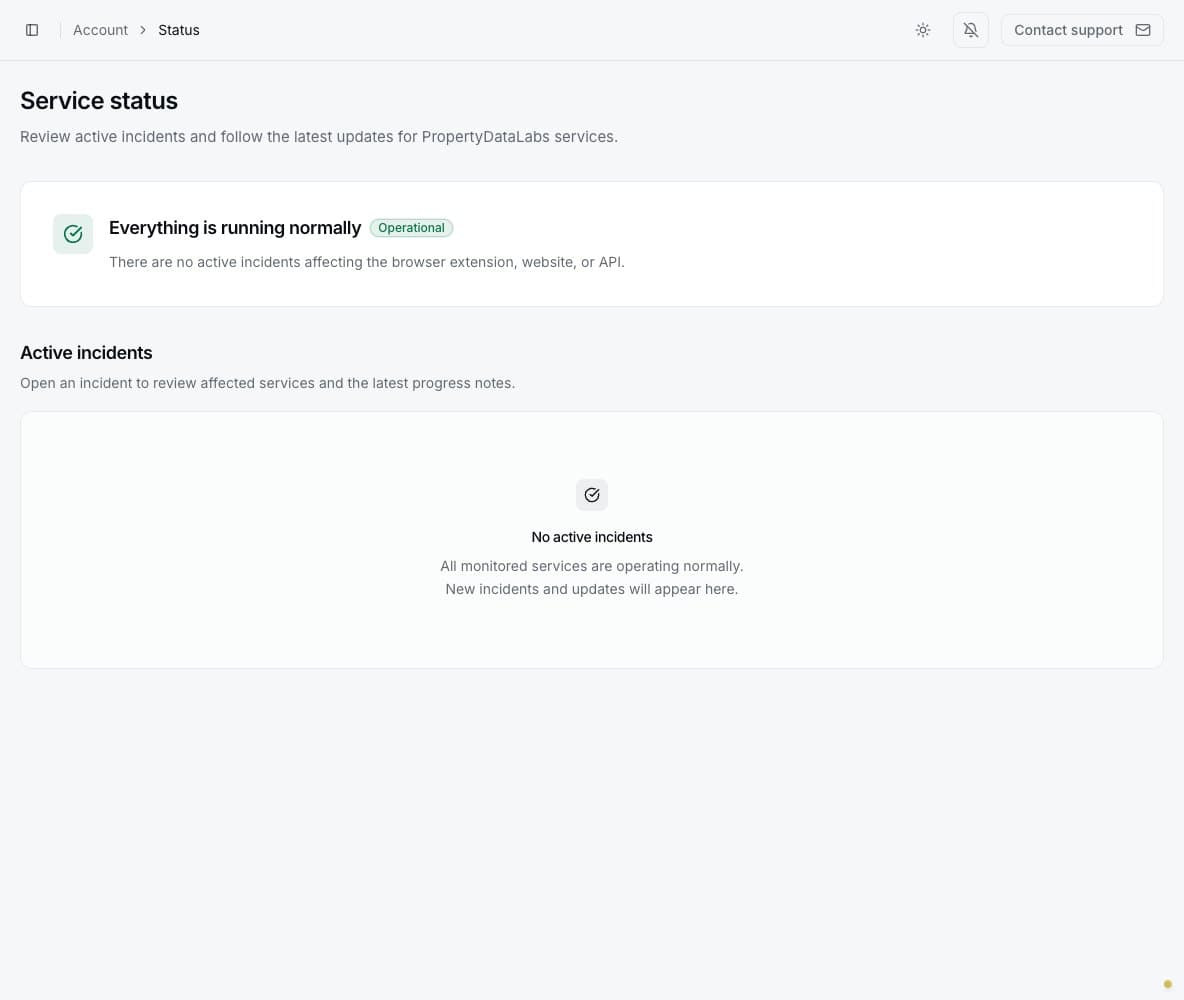The width and height of the screenshot is (1184, 1000).
Task: Click the green operational checkmark icon
Action: (x=73, y=234)
